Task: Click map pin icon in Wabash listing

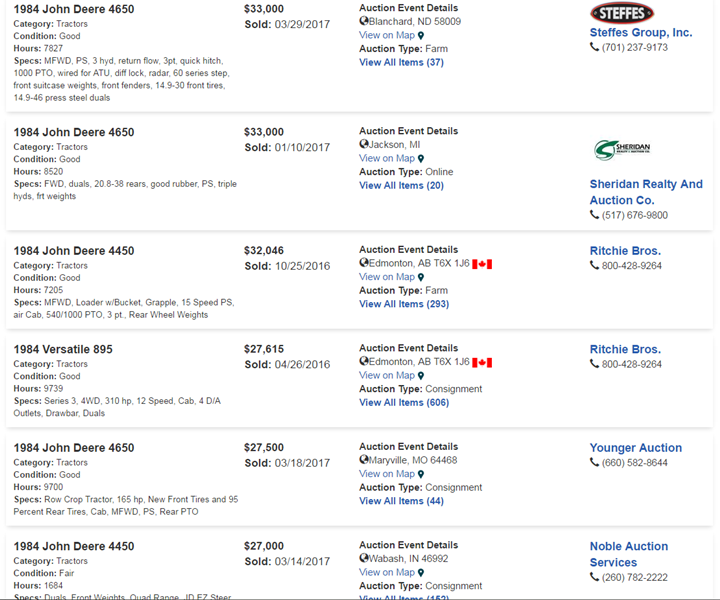Action: click(421, 573)
